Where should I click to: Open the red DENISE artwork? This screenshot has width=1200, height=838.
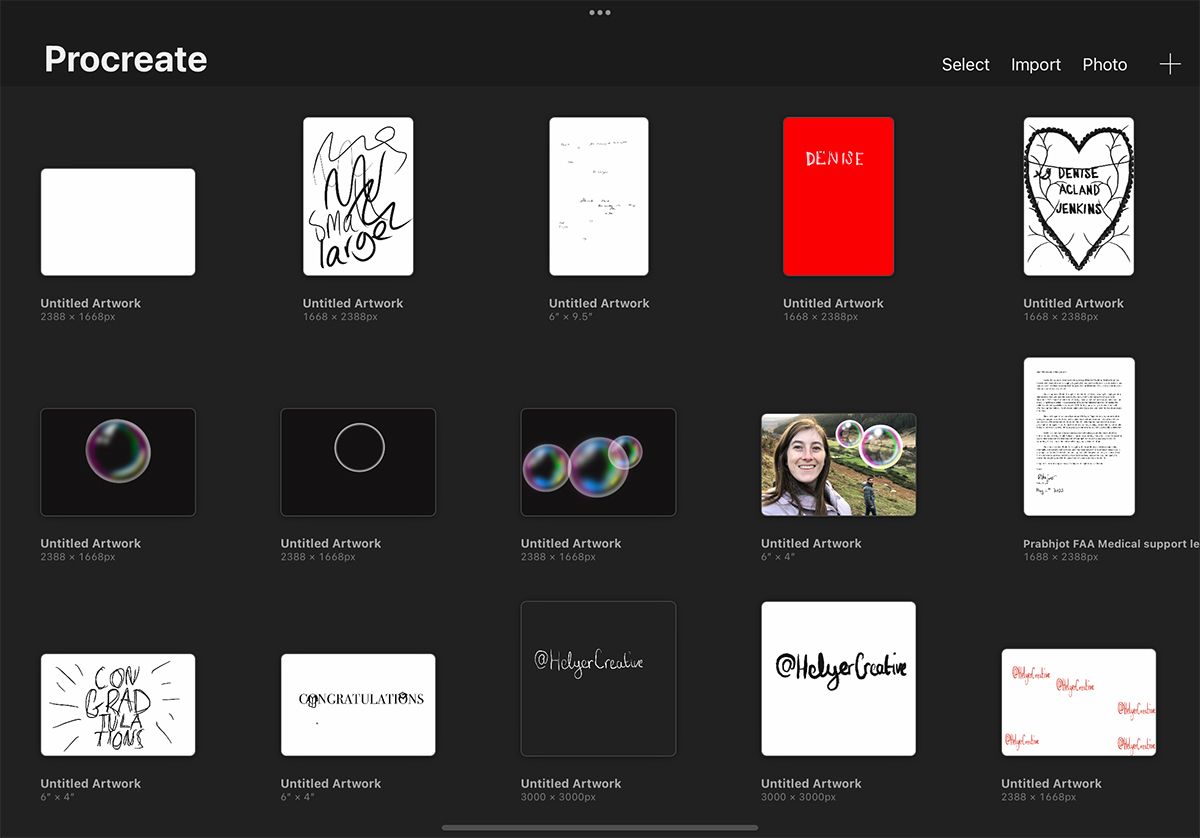click(x=838, y=196)
